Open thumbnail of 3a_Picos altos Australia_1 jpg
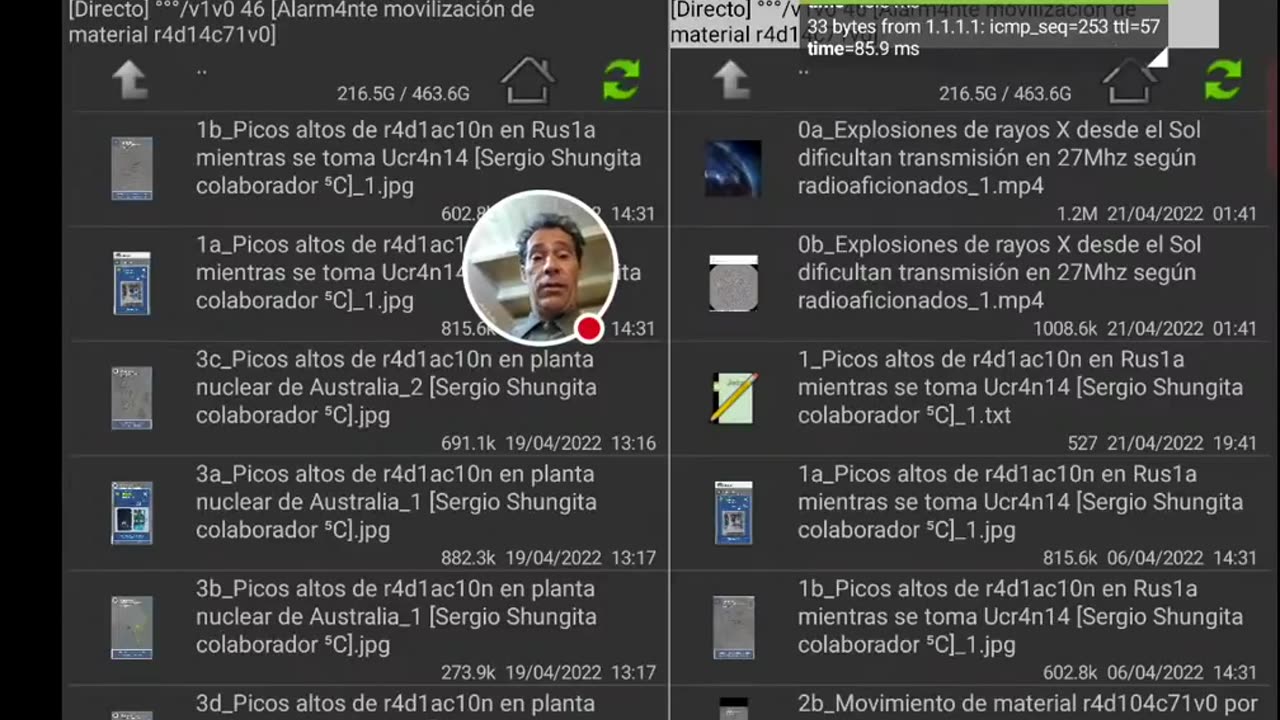The height and width of the screenshot is (720, 1280). tap(132, 513)
